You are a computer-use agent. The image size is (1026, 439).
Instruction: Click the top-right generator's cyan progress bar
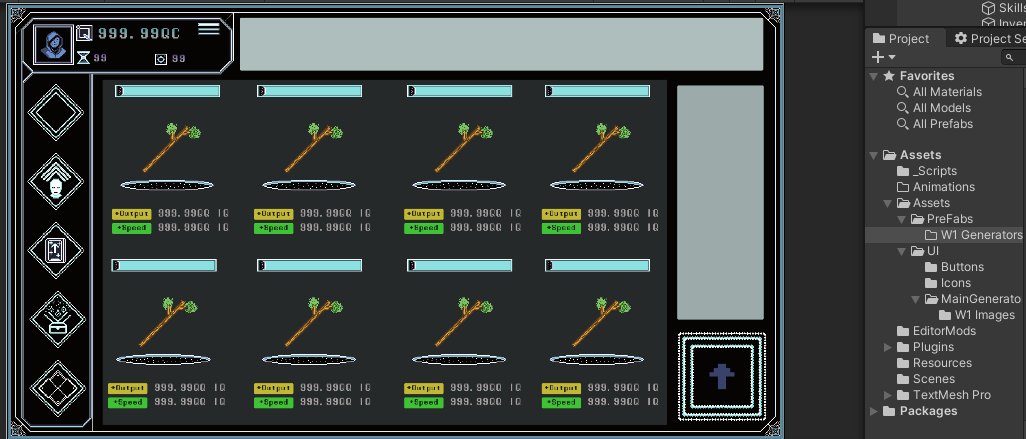click(597, 91)
